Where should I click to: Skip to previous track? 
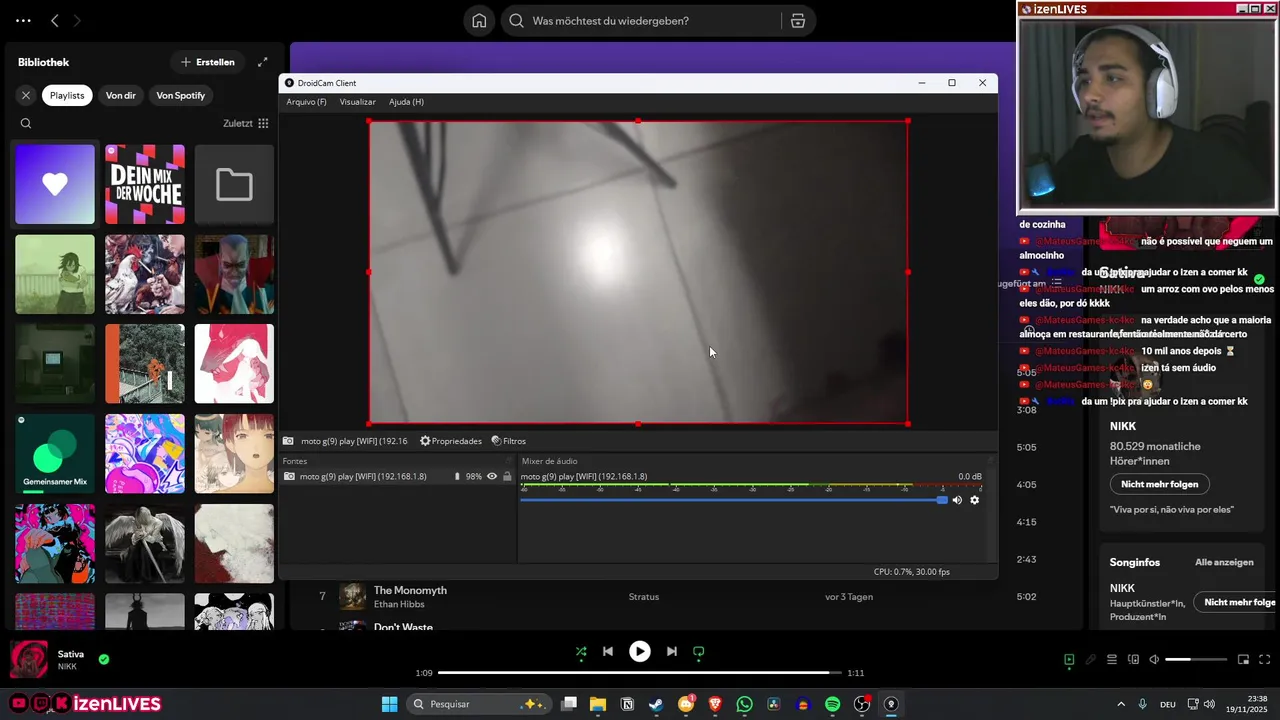(608, 652)
